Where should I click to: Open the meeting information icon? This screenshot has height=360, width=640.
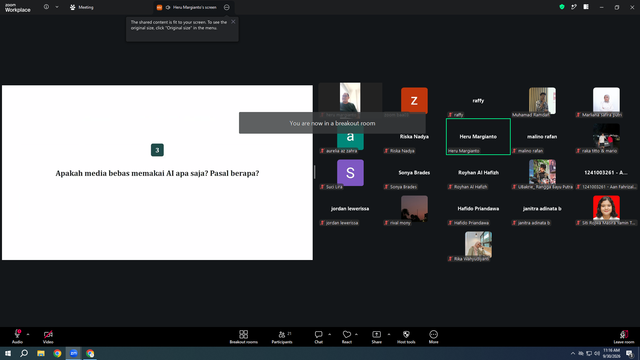pos(46,7)
